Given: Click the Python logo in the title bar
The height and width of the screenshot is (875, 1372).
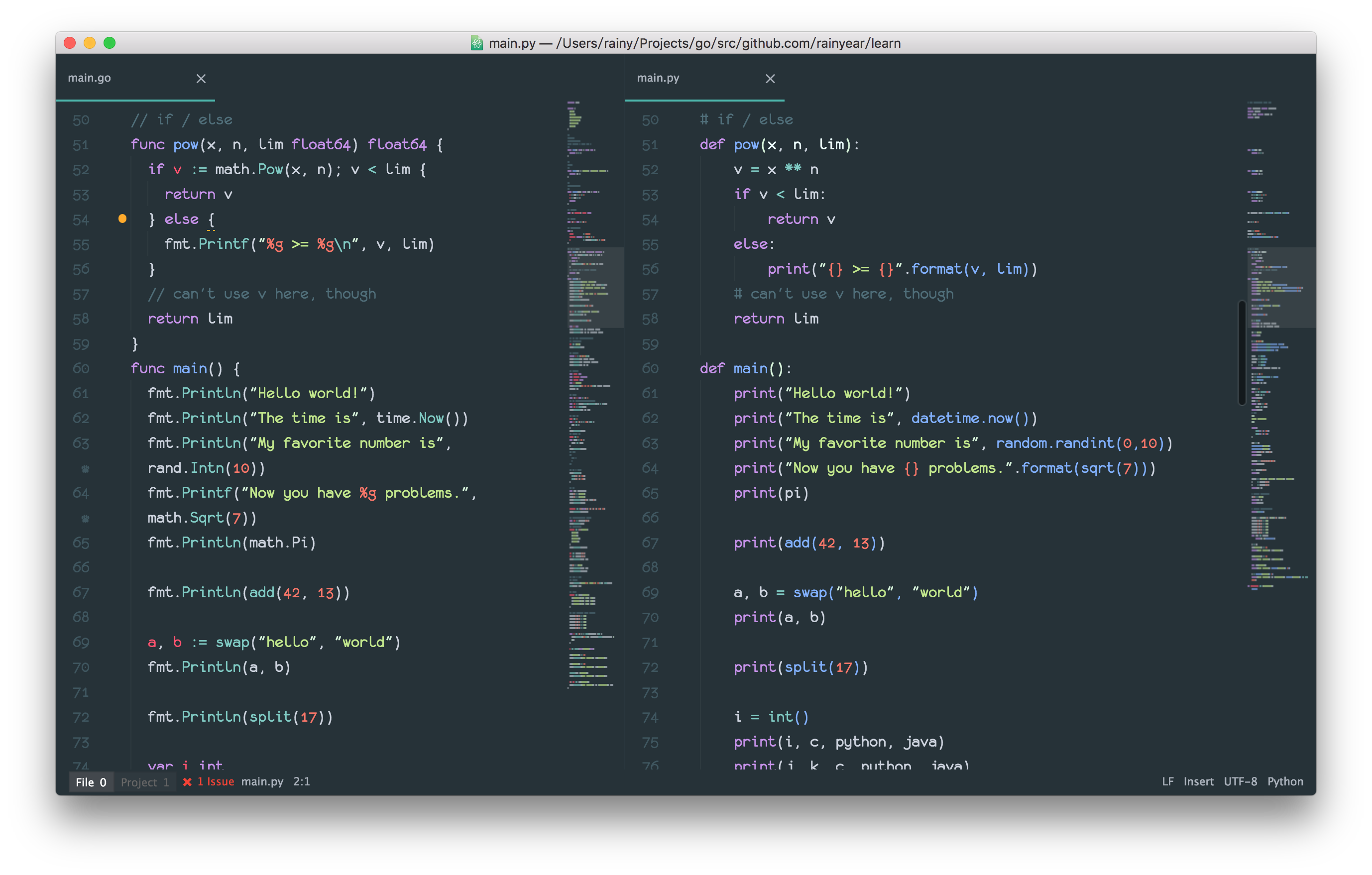Looking at the screenshot, I should click(x=477, y=43).
